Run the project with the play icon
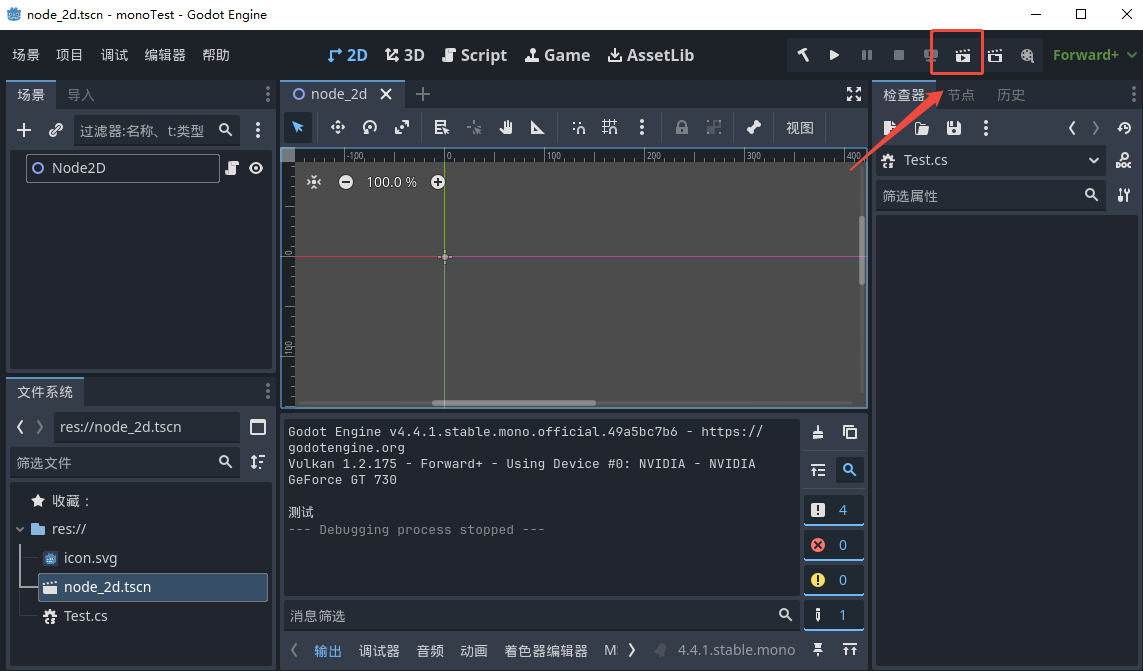The image size is (1143, 671). 834,55
